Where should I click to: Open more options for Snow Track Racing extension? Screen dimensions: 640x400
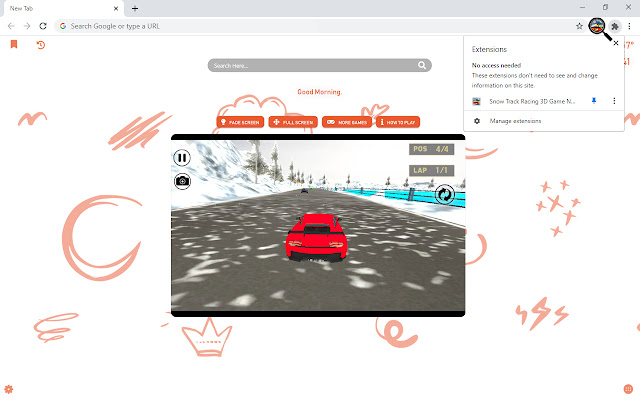pyautogui.click(x=614, y=101)
